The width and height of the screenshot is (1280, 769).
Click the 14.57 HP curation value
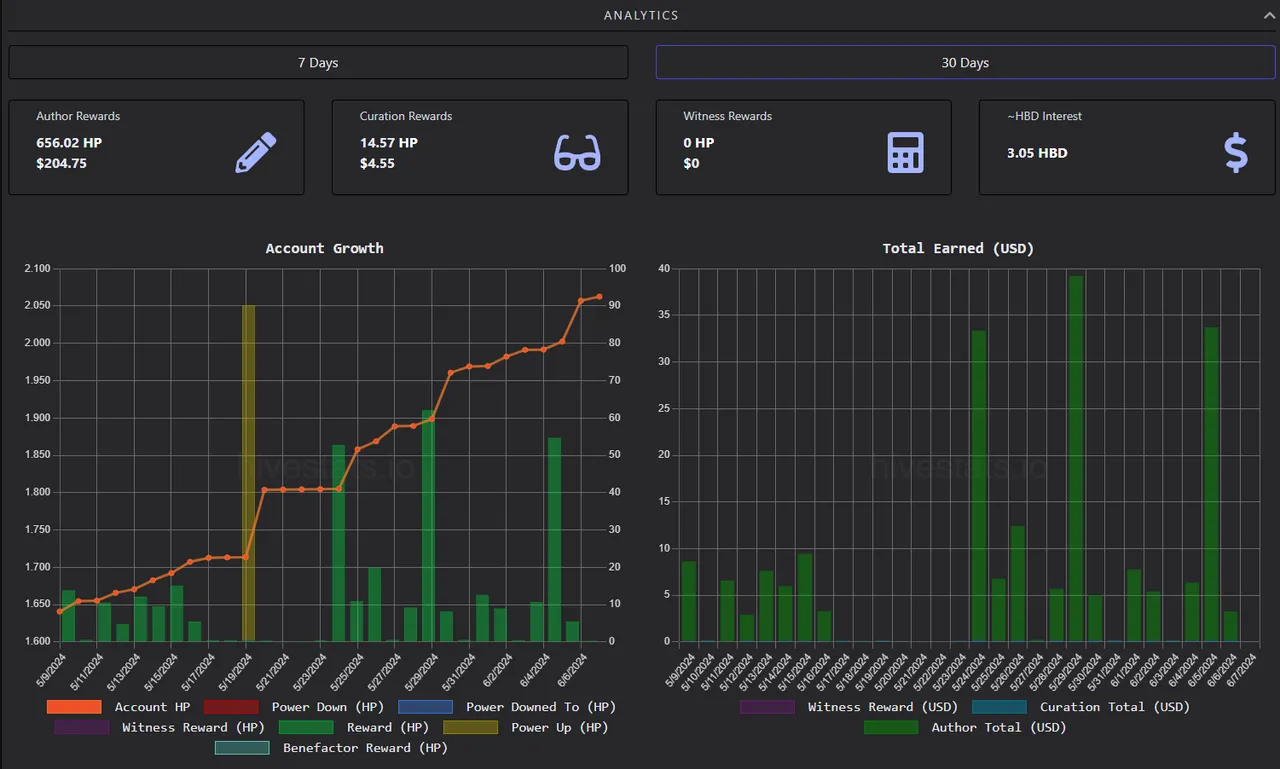pos(389,143)
